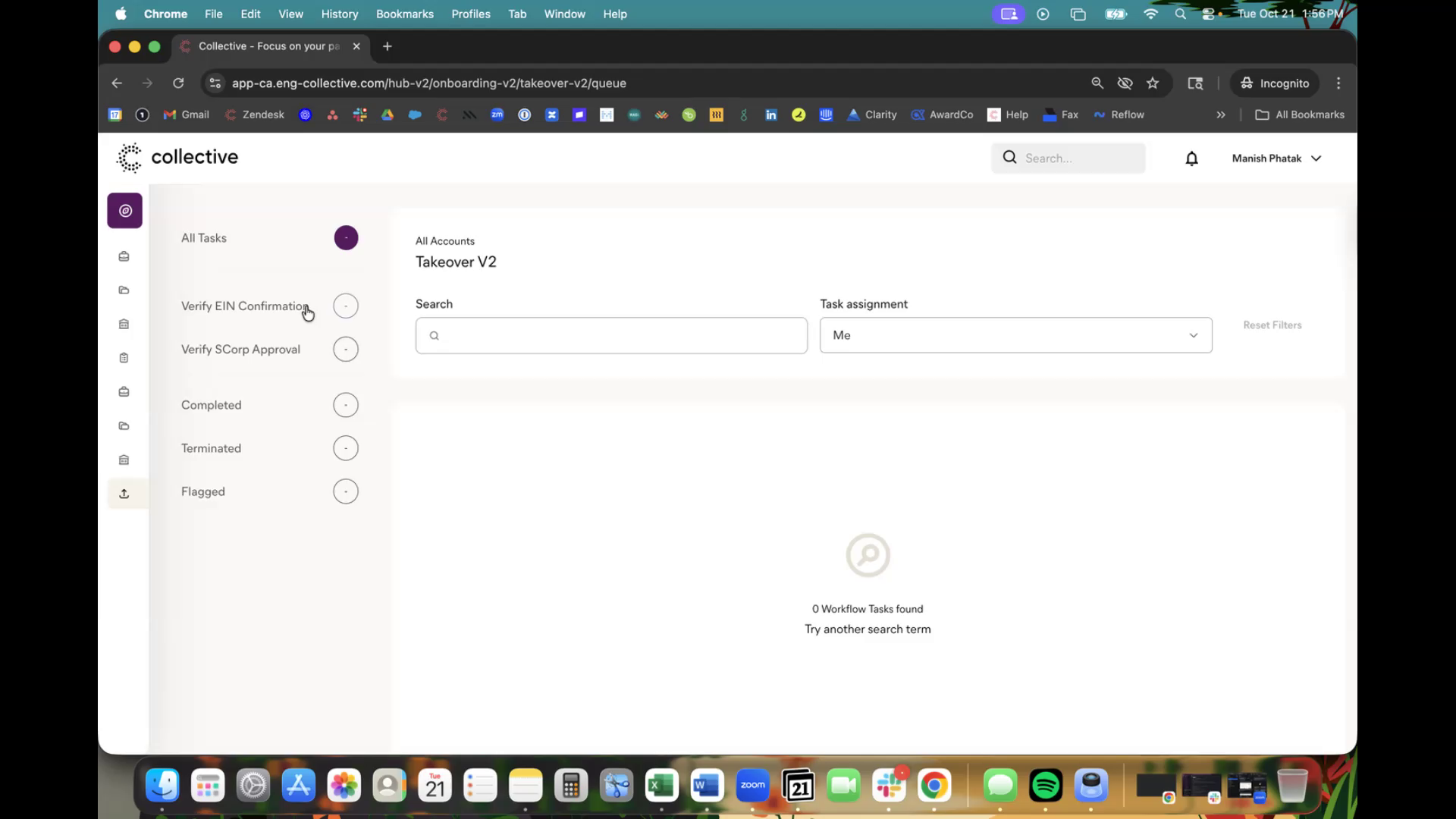This screenshot has height=819, width=1456.
Task: Select the All Tasks queue
Action: click(204, 238)
